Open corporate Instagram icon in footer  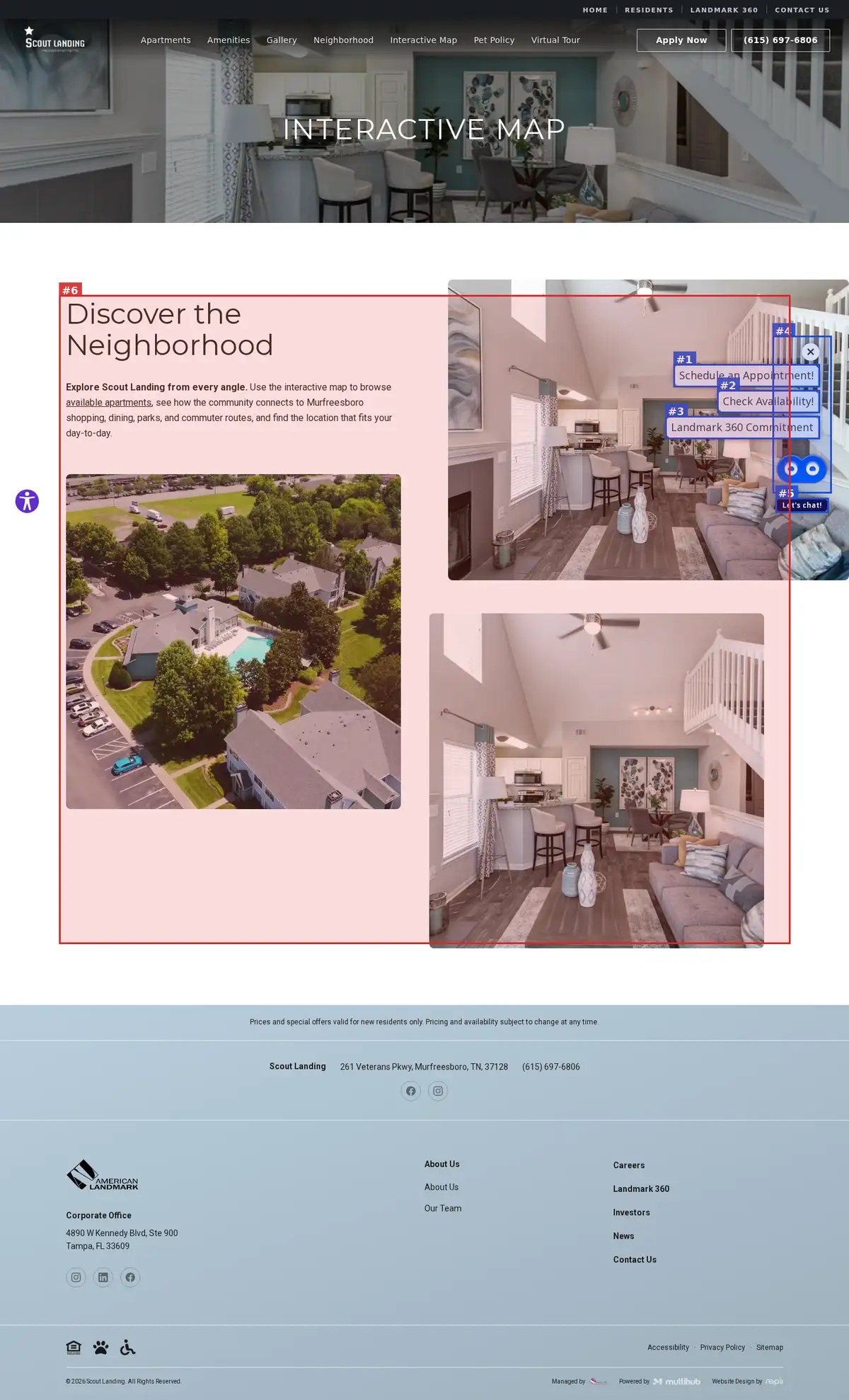(76, 1277)
